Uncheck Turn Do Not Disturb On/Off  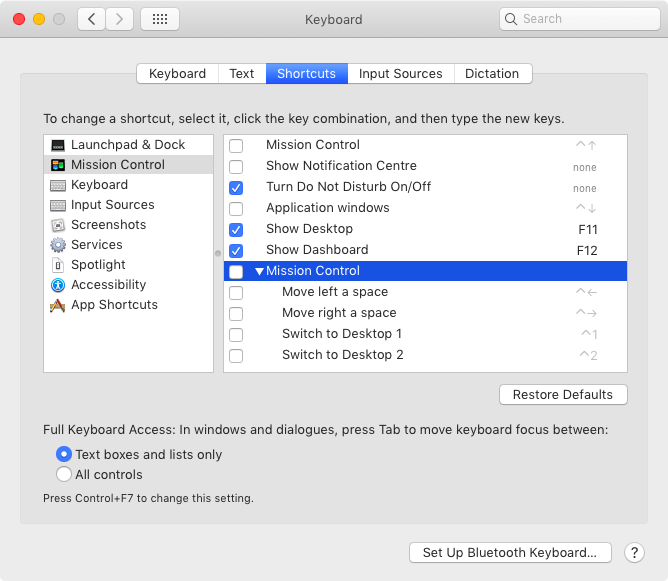(236, 187)
